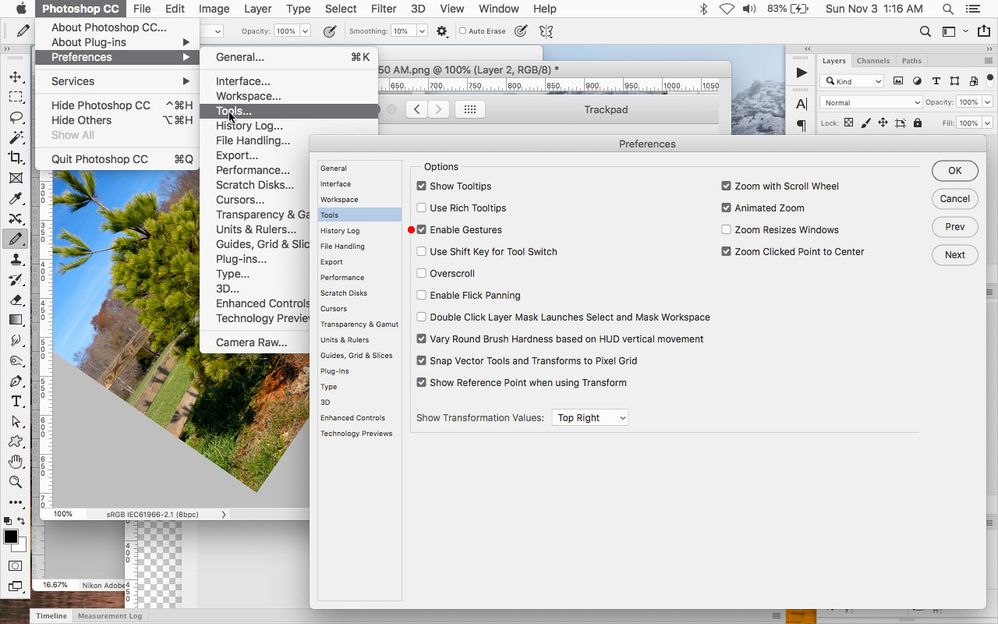Toggle Quick Mask mode icon

(x=15, y=565)
